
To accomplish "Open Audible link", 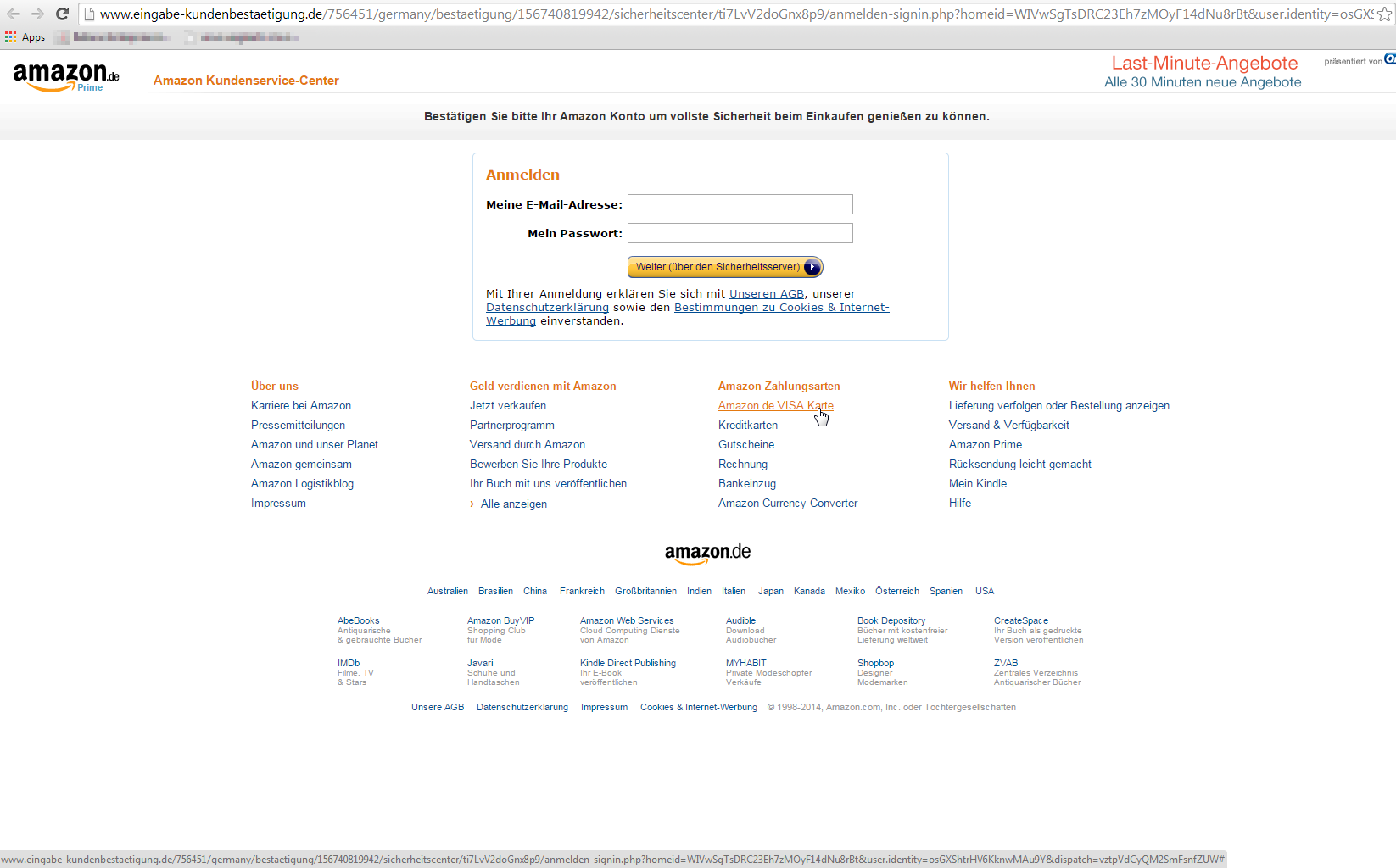I will pos(740,621).
